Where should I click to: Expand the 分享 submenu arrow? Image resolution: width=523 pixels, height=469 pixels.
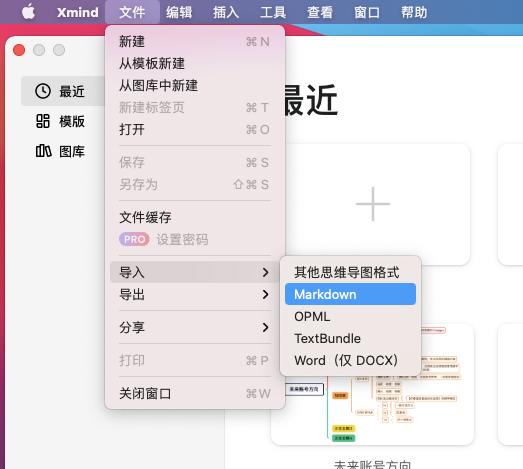coord(266,328)
